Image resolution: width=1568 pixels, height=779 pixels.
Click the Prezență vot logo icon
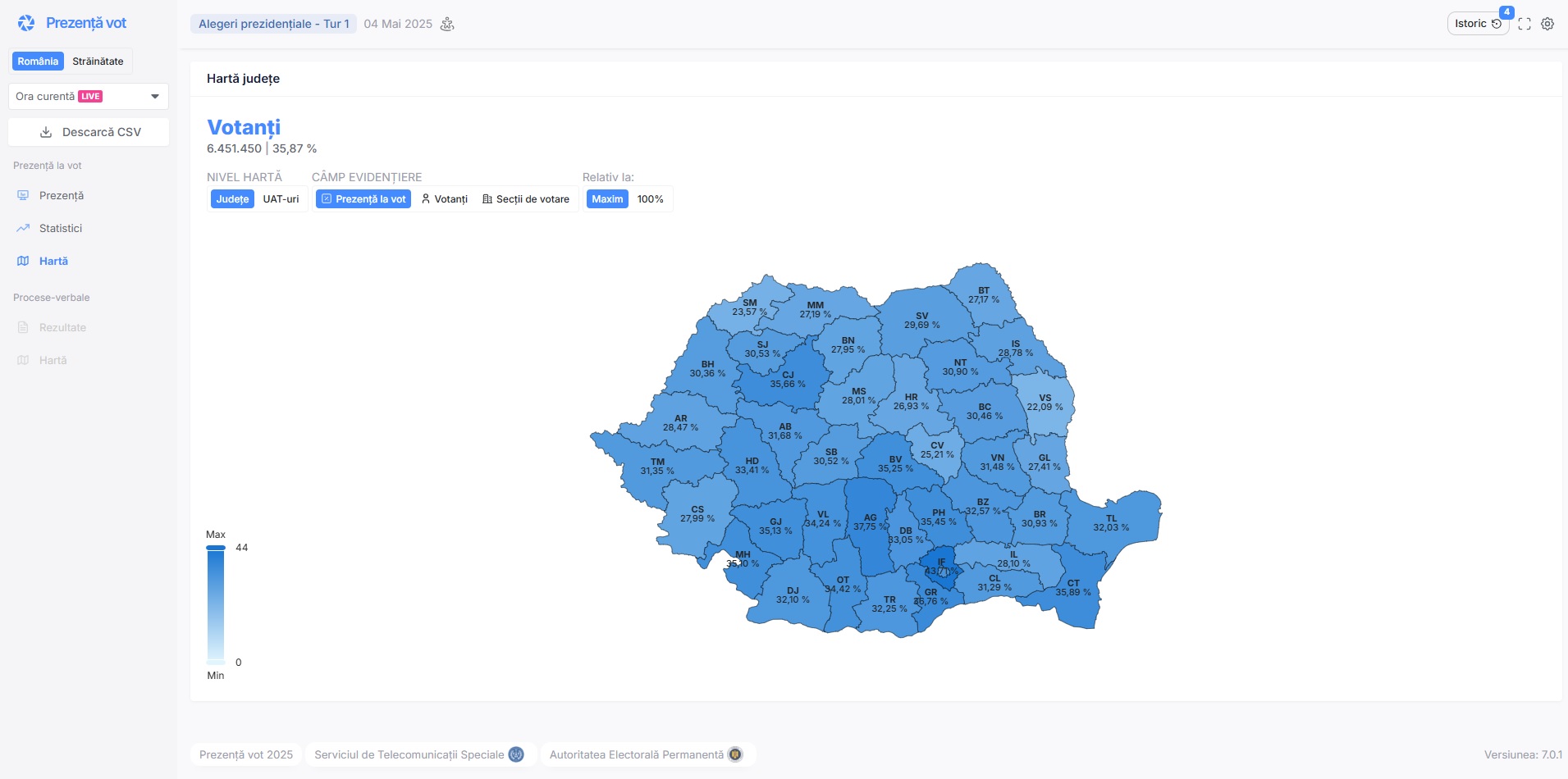pyautogui.click(x=26, y=23)
